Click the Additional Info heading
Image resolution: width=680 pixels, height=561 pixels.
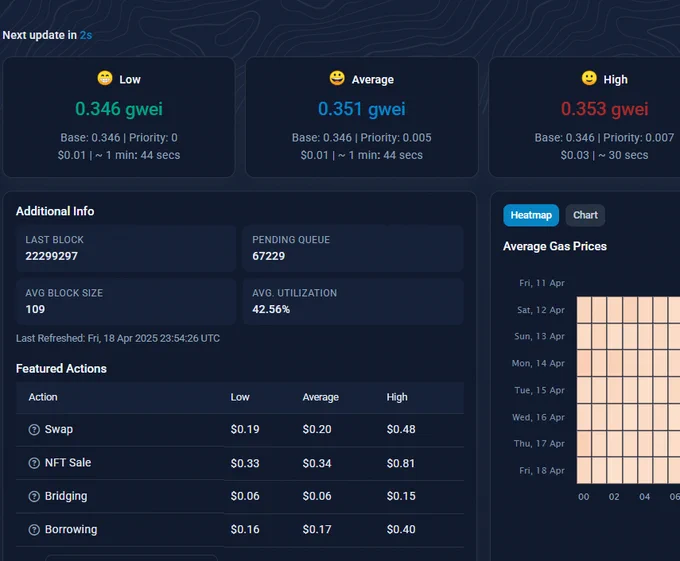click(55, 211)
